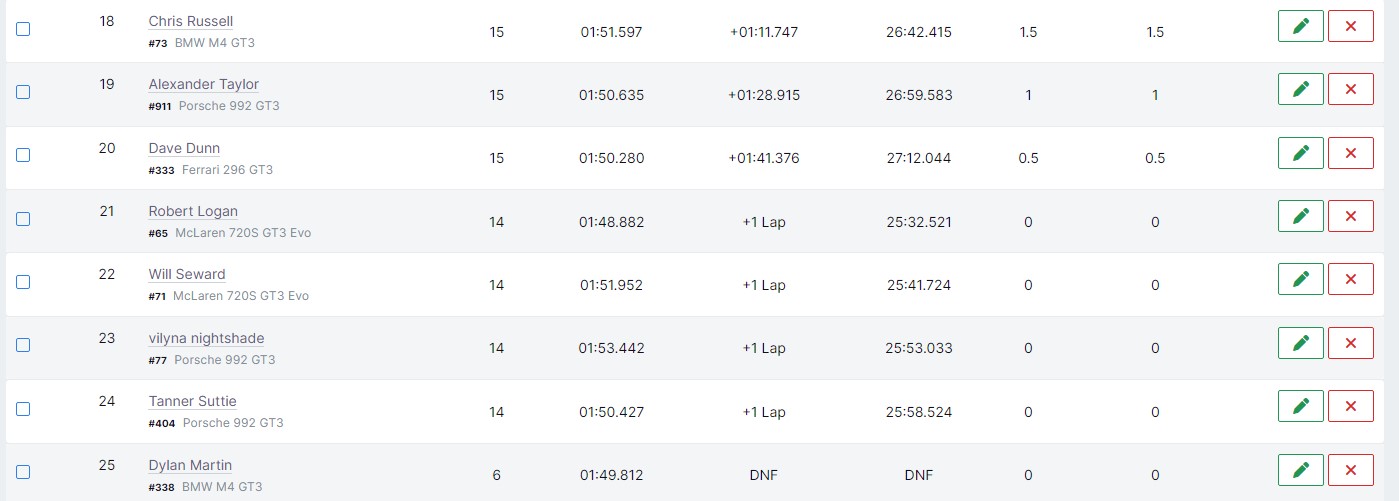Tick the checkbox for Alexander Taylor's row

[23, 92]
